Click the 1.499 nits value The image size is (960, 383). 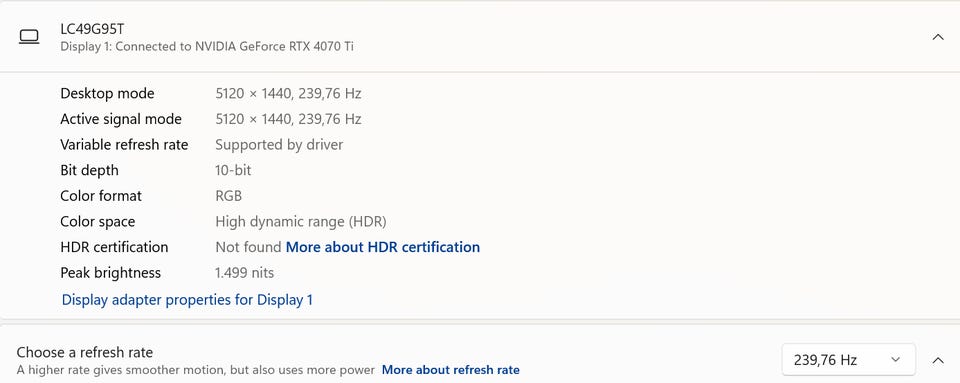coord(245,273)
